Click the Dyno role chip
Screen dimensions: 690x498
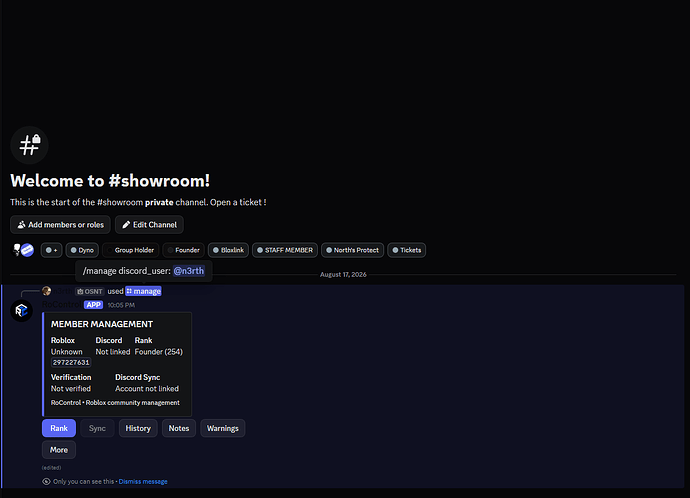82,250
